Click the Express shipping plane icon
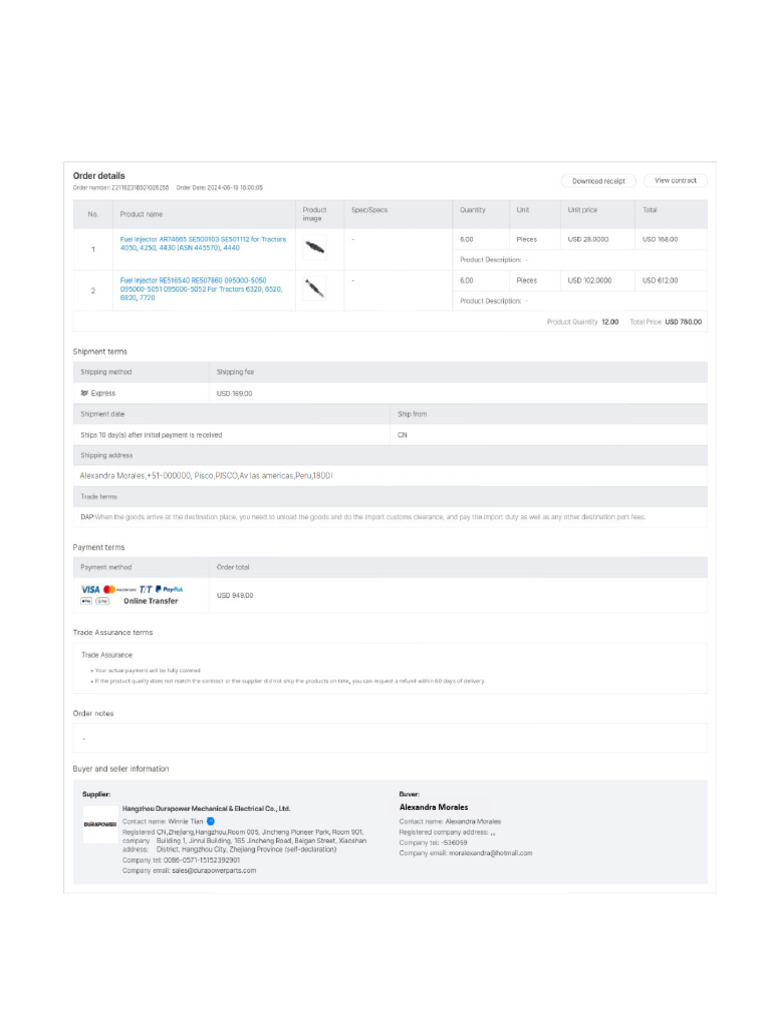768x1024 pixels. tap(85, 394)
